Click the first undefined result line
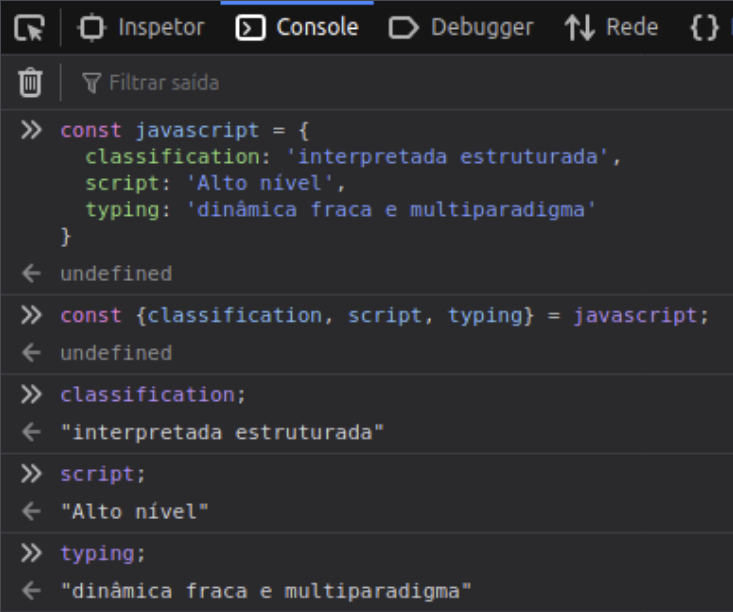The width and height of the screenshot is (733, 612). pos(116,274)
